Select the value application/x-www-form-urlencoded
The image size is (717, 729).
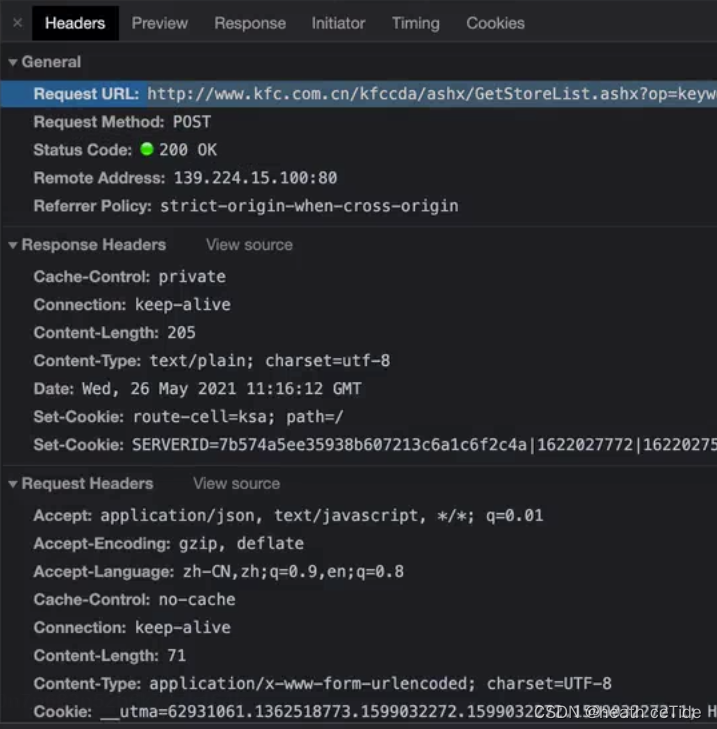pyautogui.click(x=380, y=683)
